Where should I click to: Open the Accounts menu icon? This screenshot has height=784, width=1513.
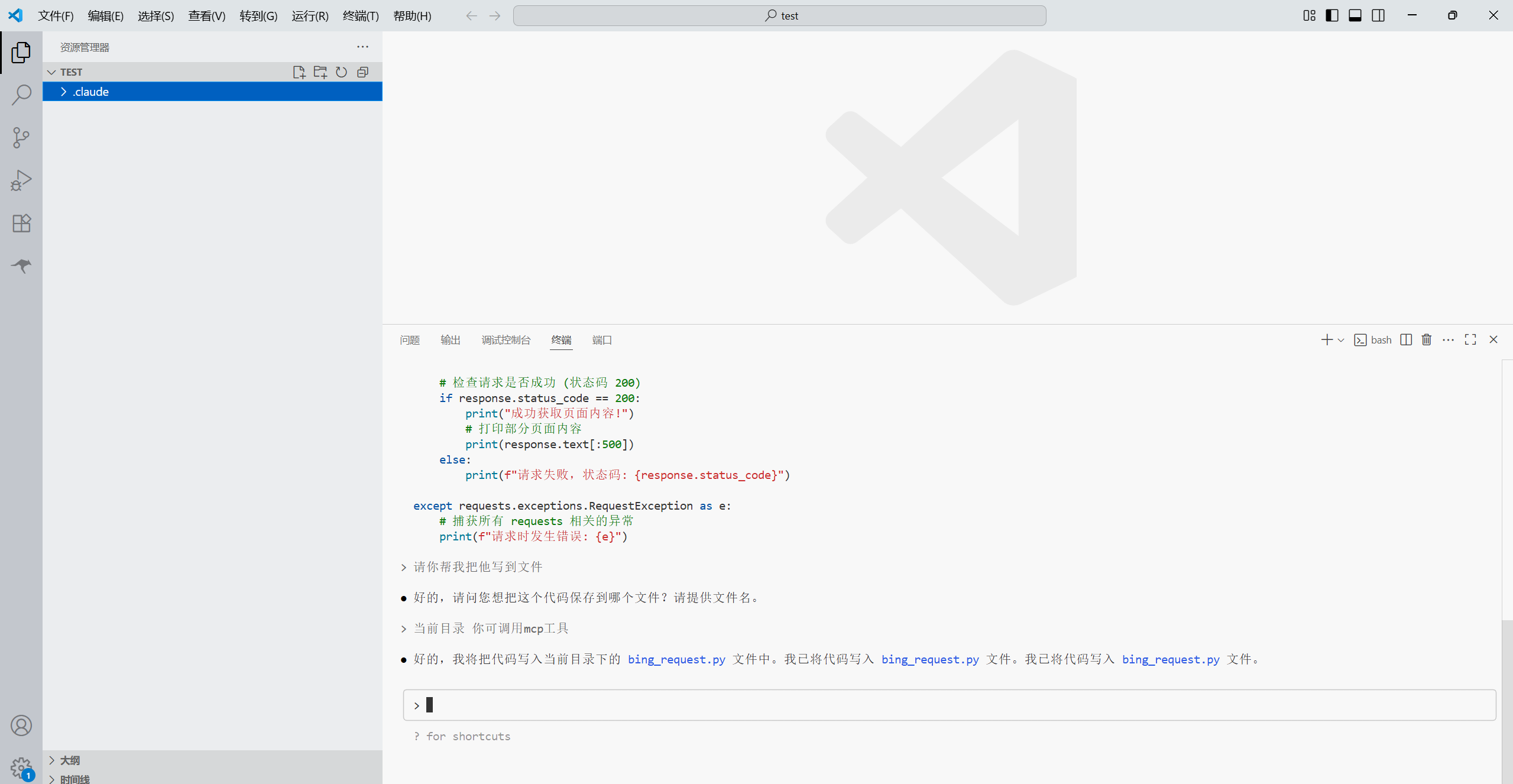point(21,725)
